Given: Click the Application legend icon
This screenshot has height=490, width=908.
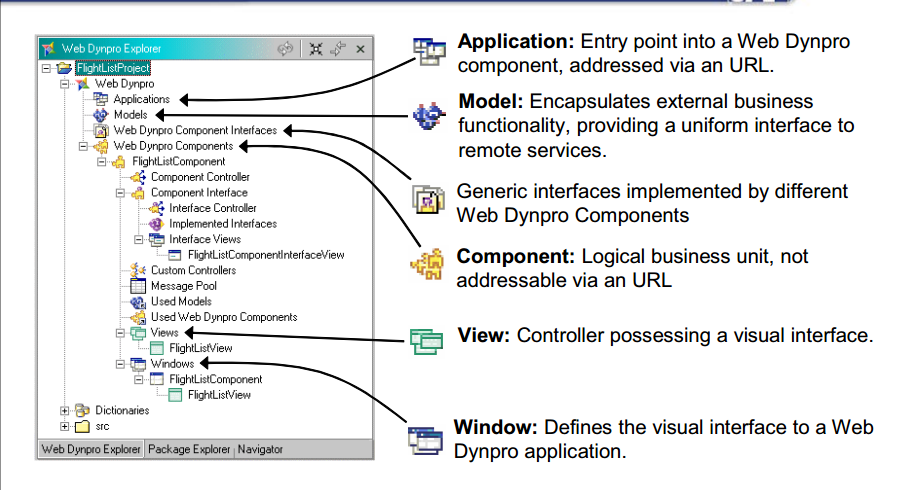Looking at the screenshot, I should click(429, 52).
